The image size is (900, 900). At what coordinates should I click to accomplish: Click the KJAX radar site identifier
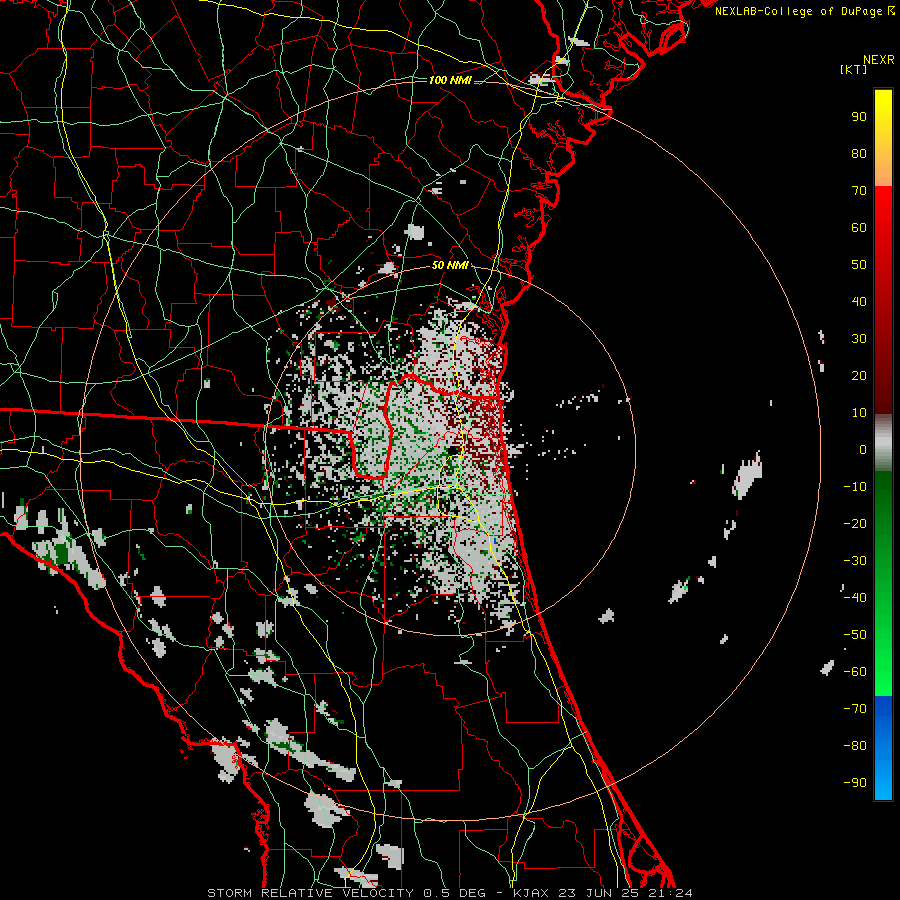[532, 893]
